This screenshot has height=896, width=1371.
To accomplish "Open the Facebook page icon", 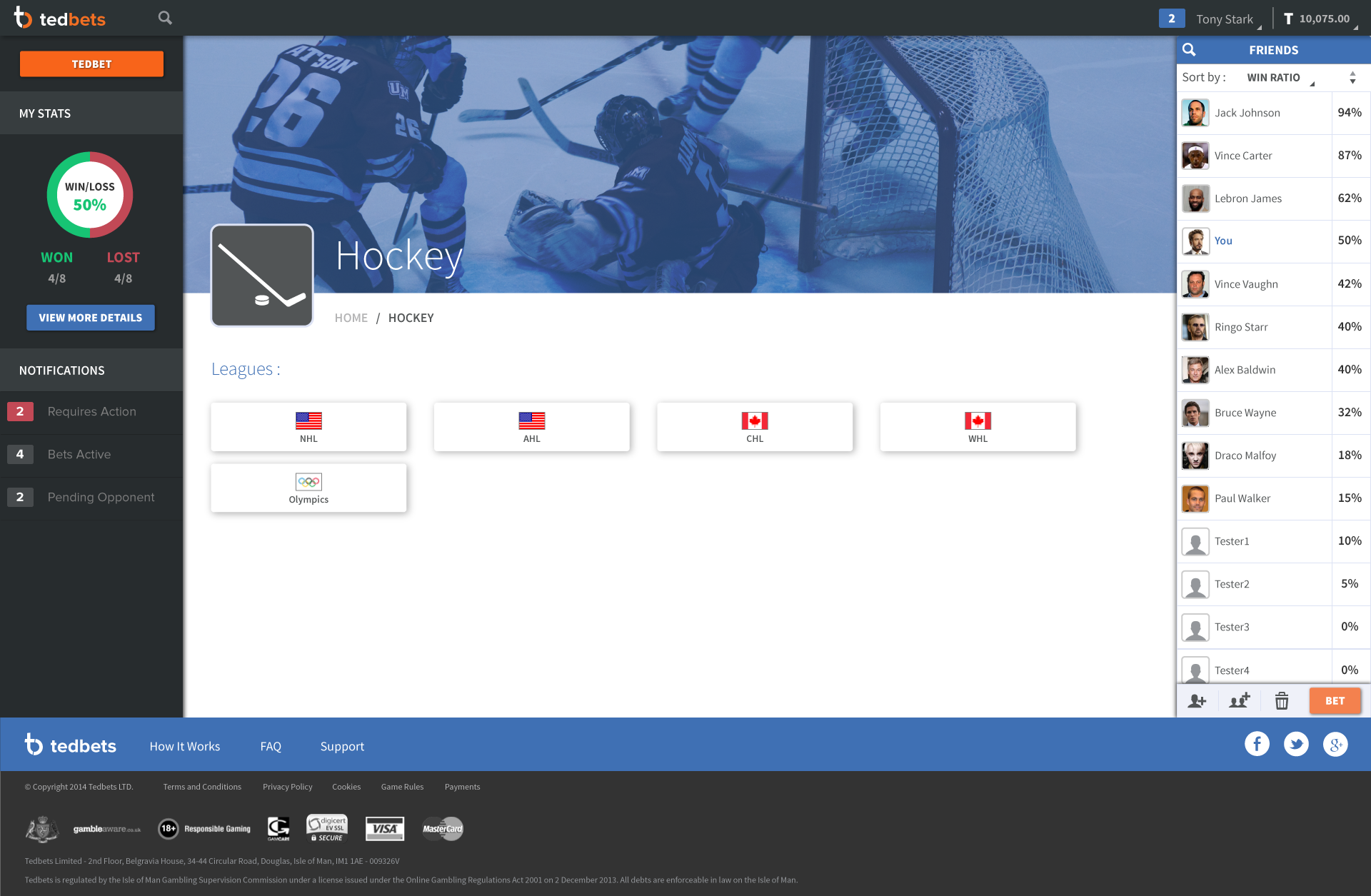I will tap(1257, 745).
